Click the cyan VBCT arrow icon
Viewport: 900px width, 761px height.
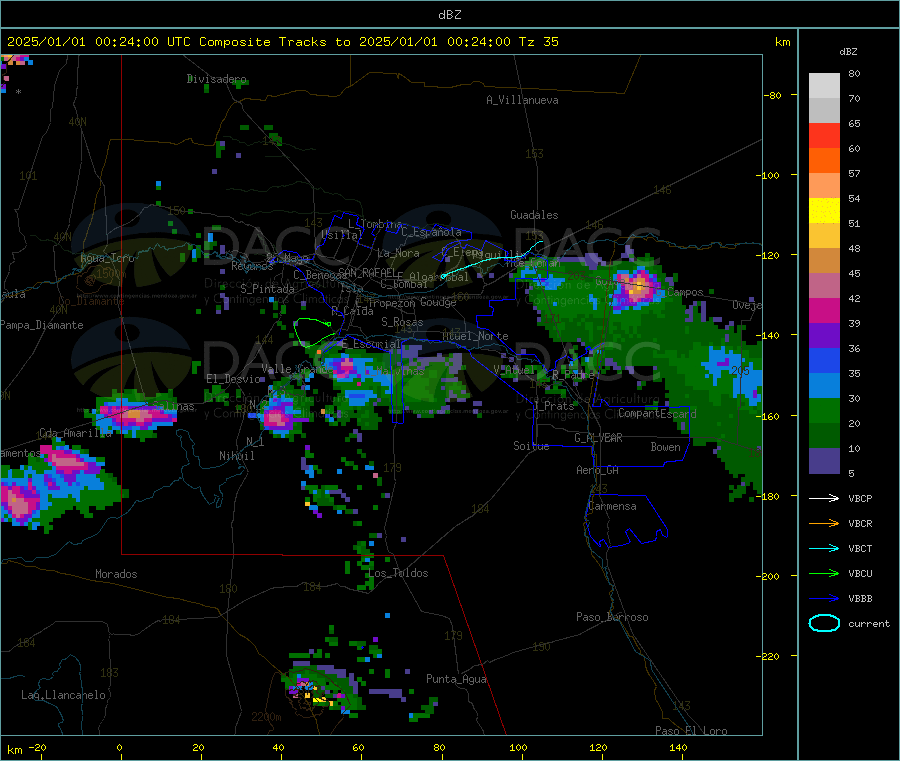click(824, 548)
